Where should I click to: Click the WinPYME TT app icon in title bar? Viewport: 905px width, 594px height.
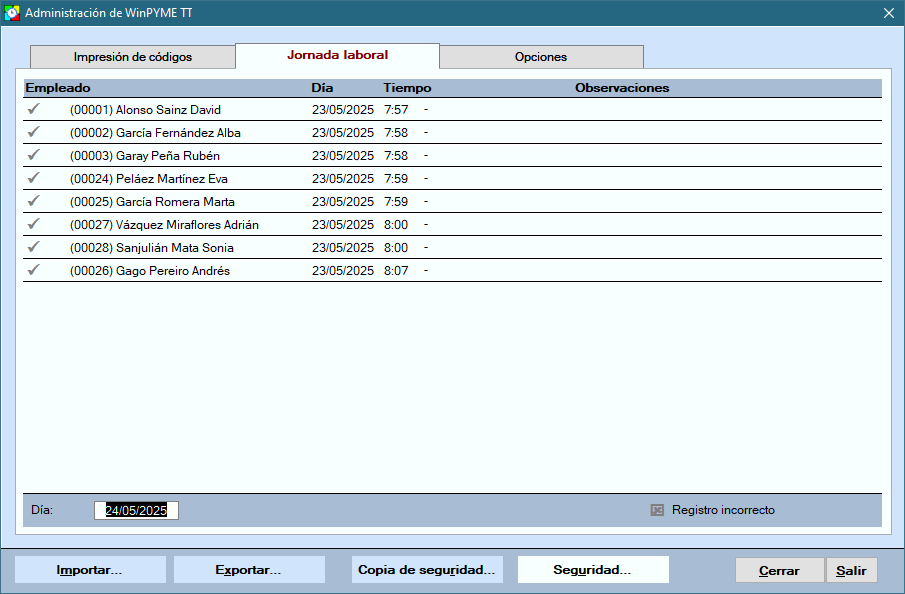pos(12,13)
